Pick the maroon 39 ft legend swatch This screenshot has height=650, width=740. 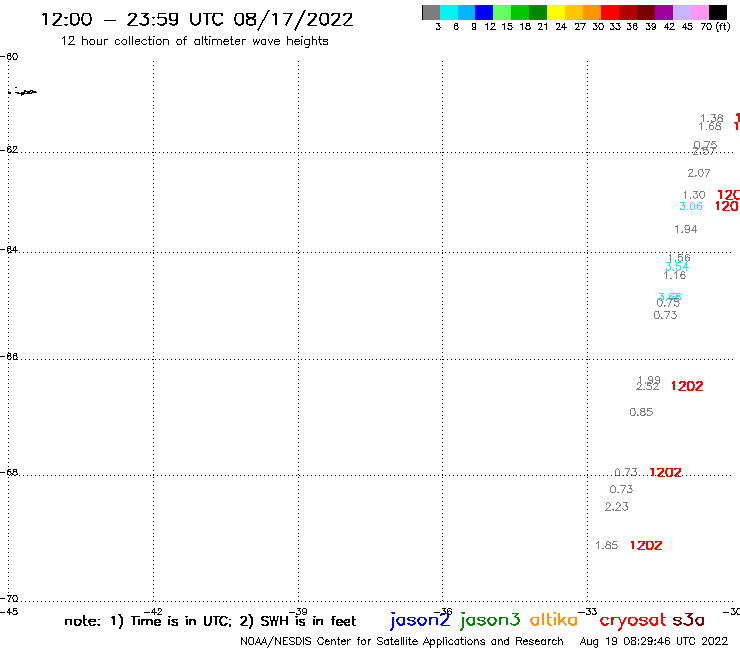646,12
